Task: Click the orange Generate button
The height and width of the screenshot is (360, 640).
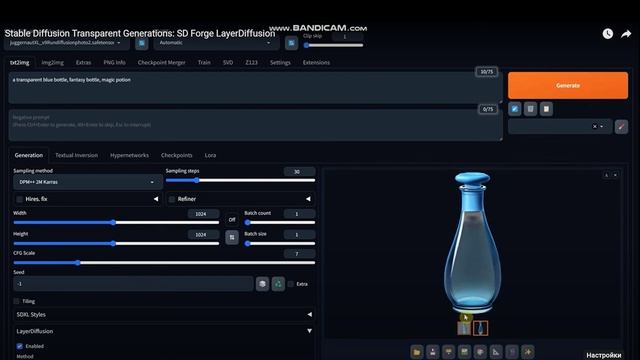Action: click(x=568, y=86)
